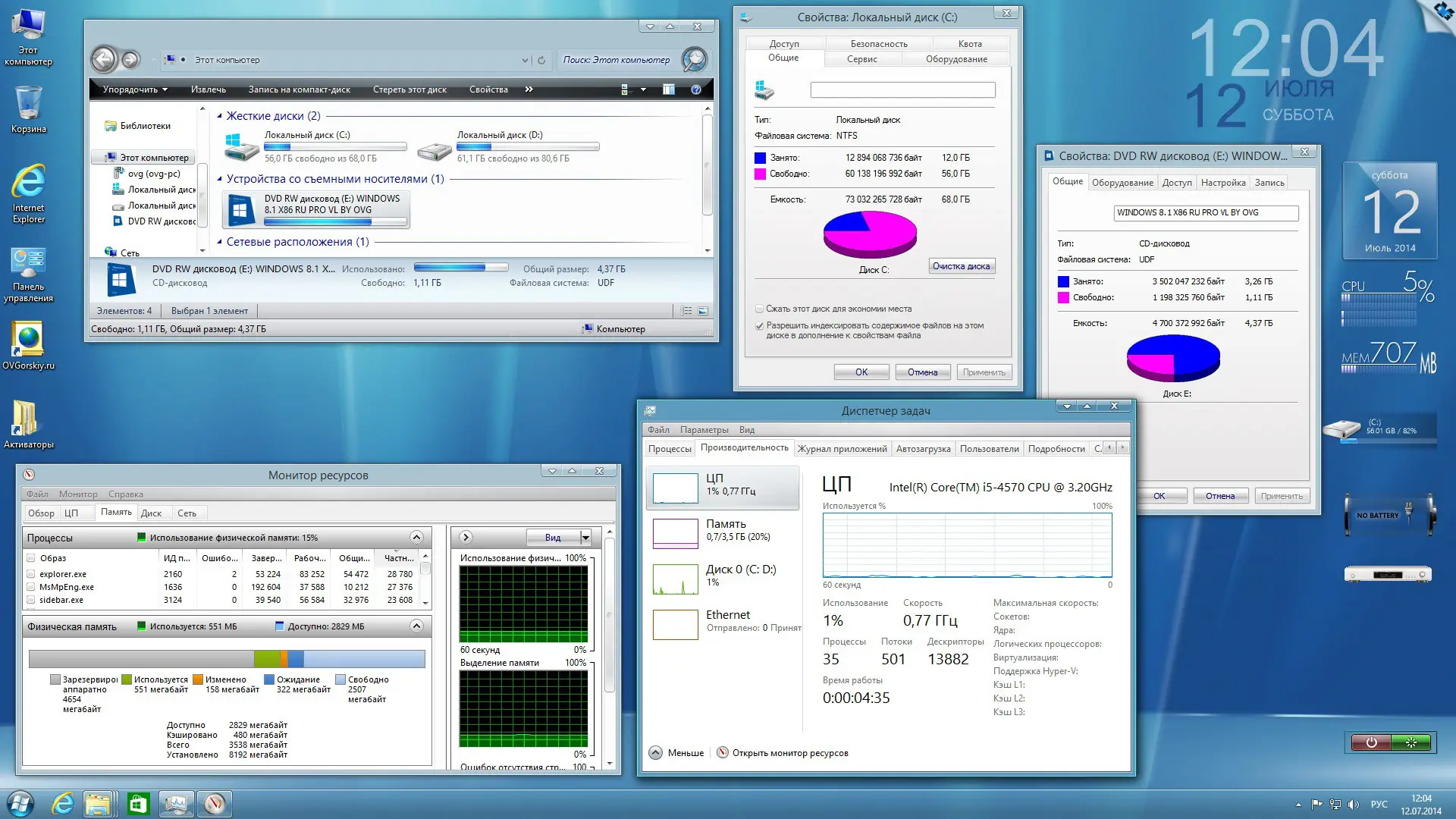Open the Упорядочить dropdown menu

[135, 89]
